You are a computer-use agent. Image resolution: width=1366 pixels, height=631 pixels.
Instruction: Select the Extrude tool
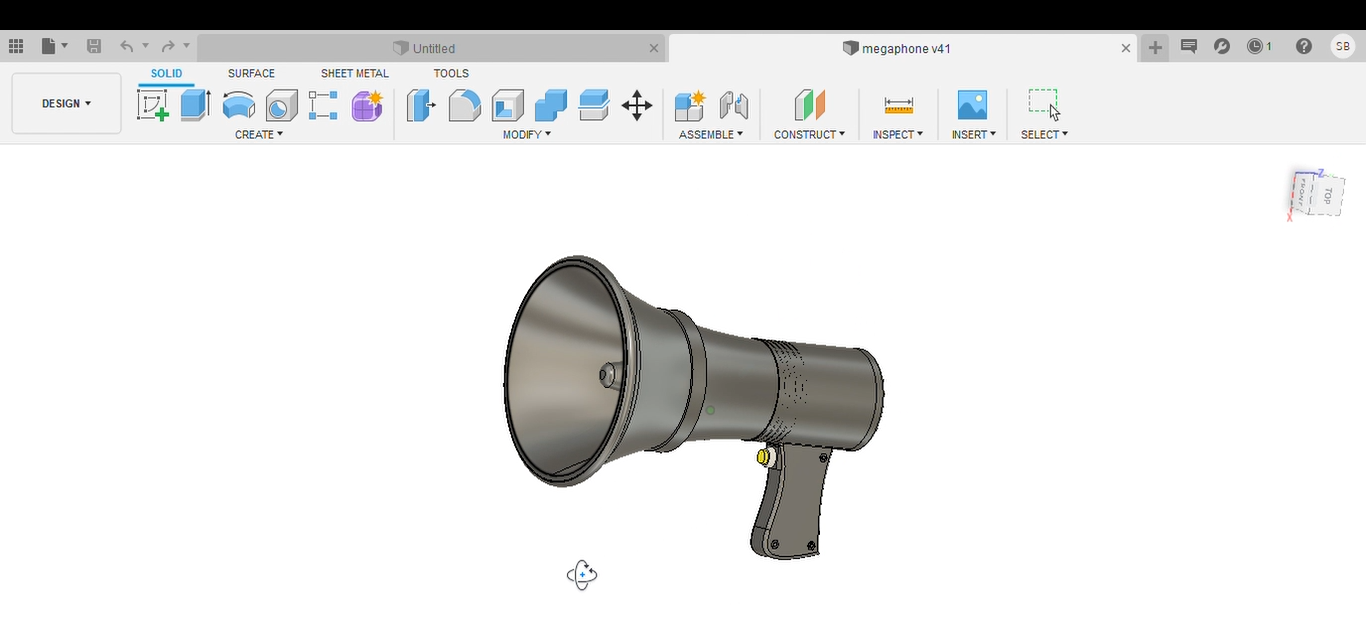click(195, 105)
